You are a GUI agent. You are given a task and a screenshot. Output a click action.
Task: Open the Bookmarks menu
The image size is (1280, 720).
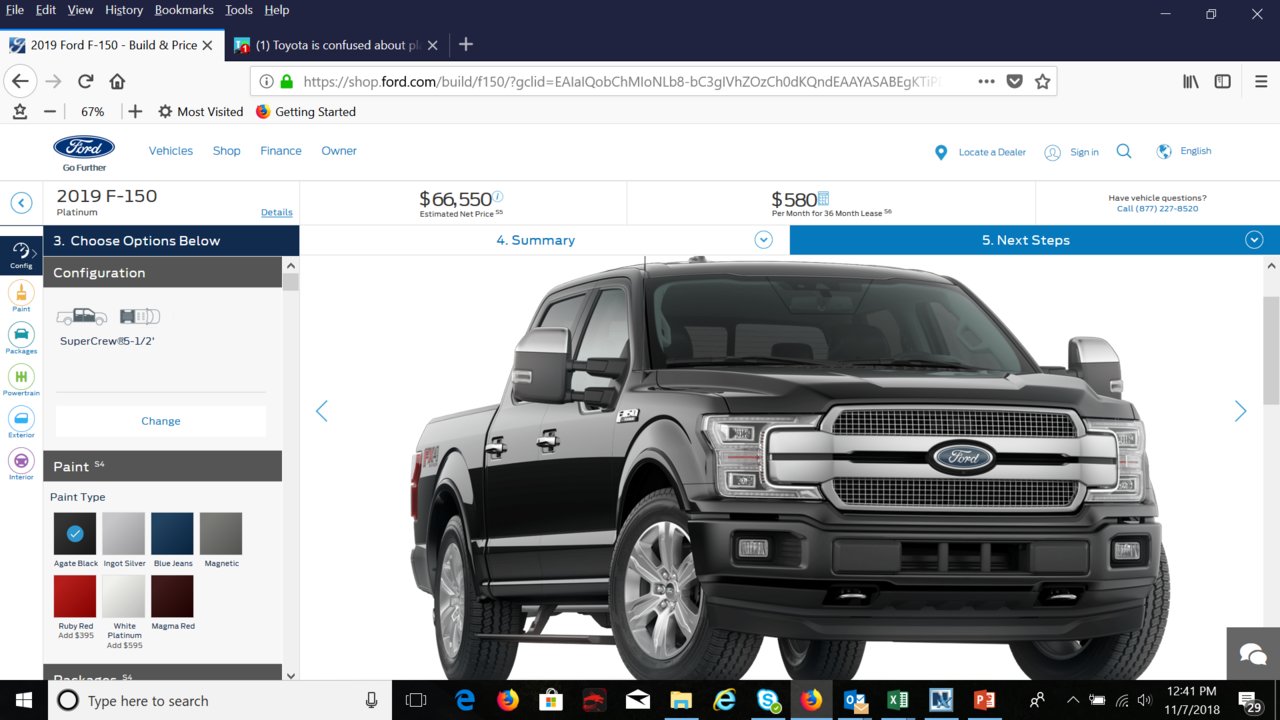coord(184,10)
